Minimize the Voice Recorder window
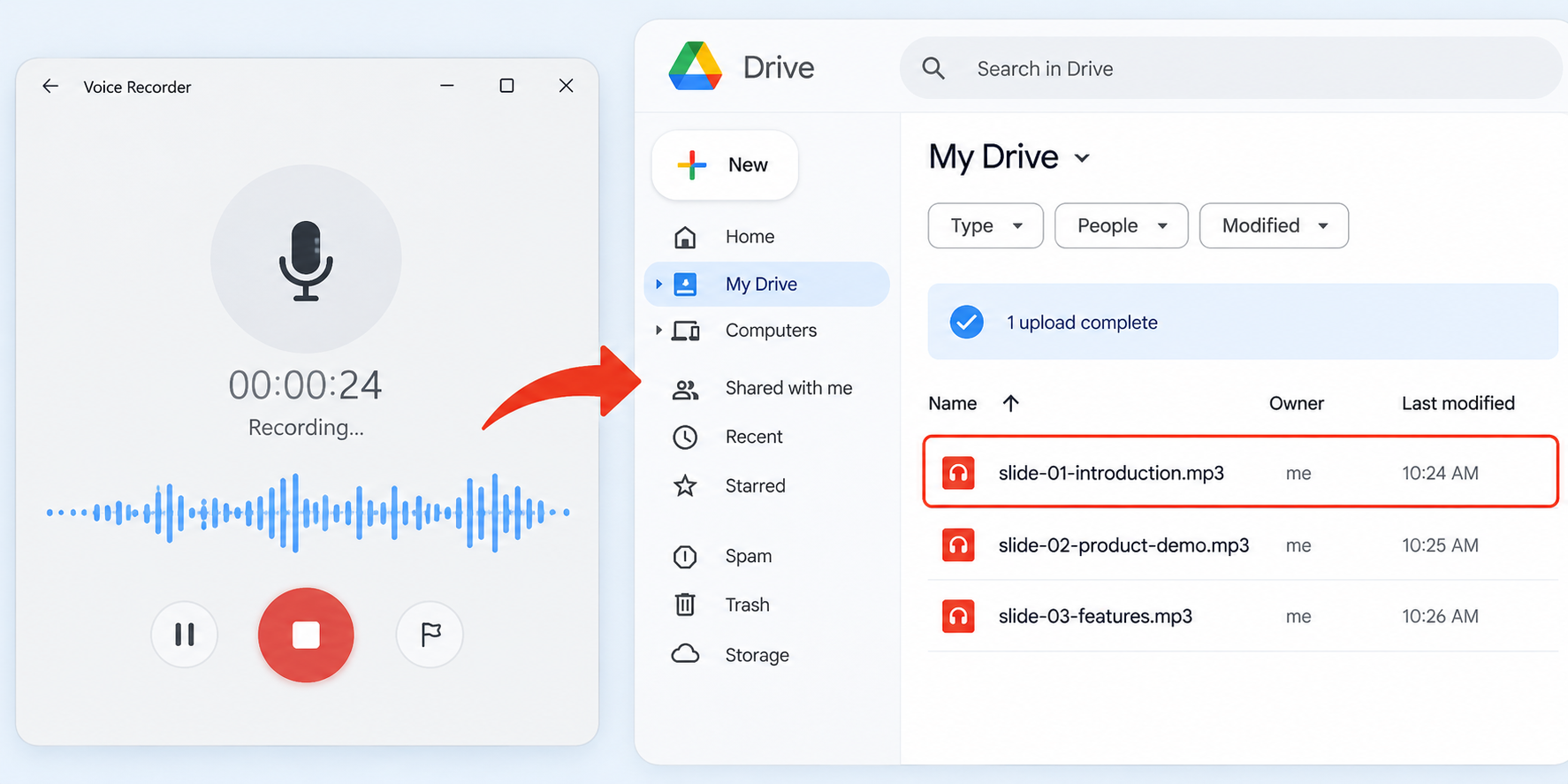The image size is (1568, 784). (447, 86)
